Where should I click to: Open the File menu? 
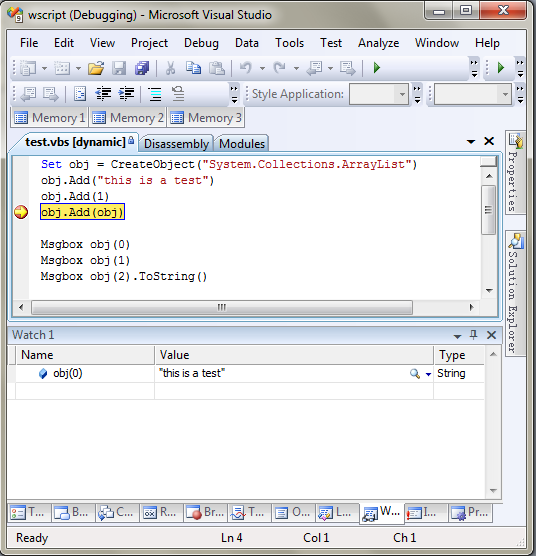point(29,43)
